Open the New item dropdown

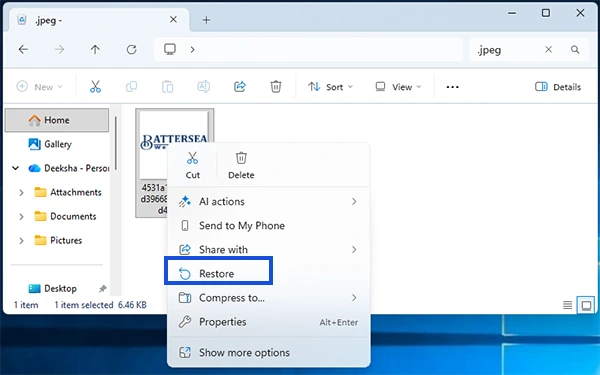[39, 87]
